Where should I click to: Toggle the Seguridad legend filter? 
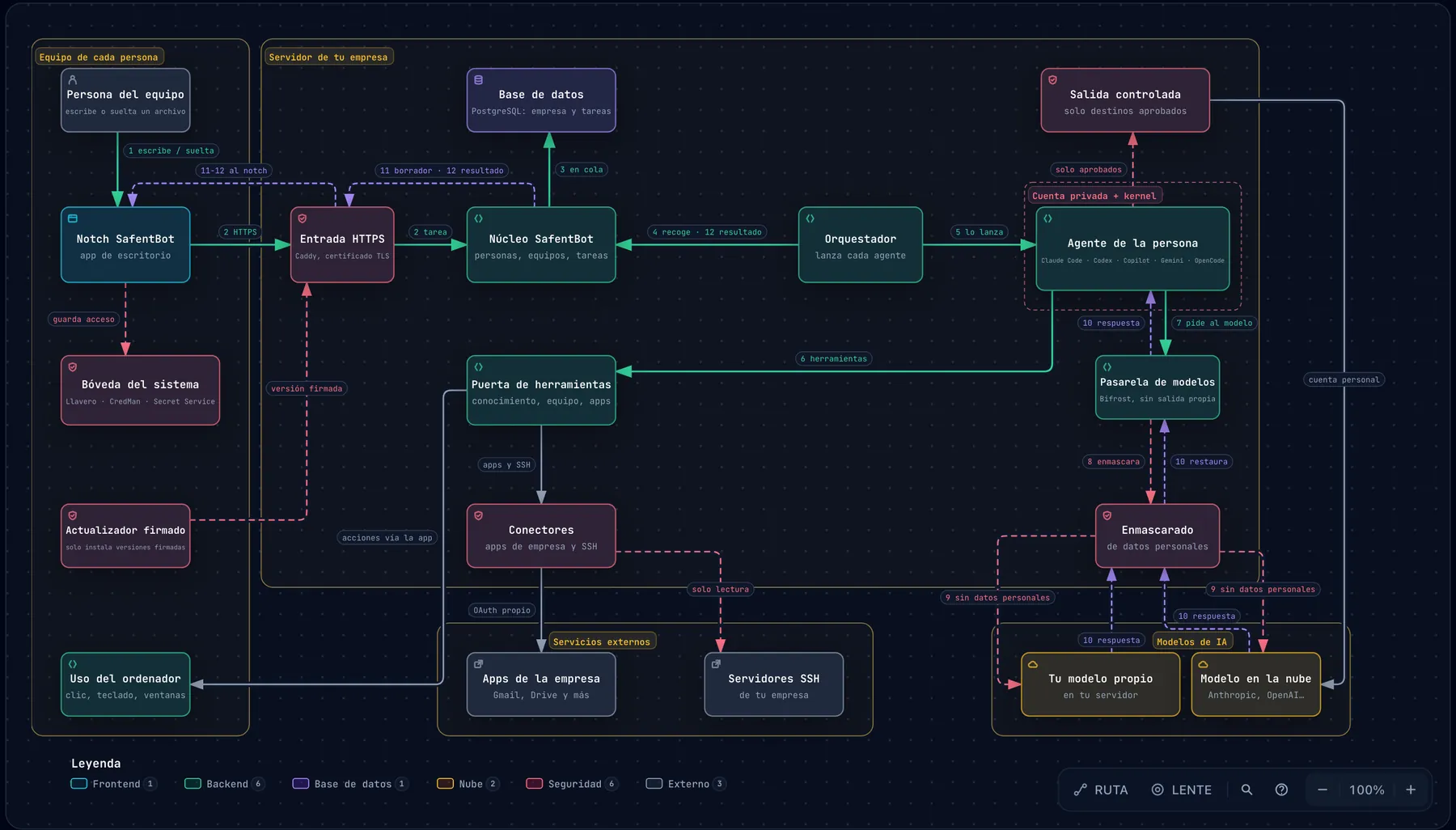(x=573, y=784)
